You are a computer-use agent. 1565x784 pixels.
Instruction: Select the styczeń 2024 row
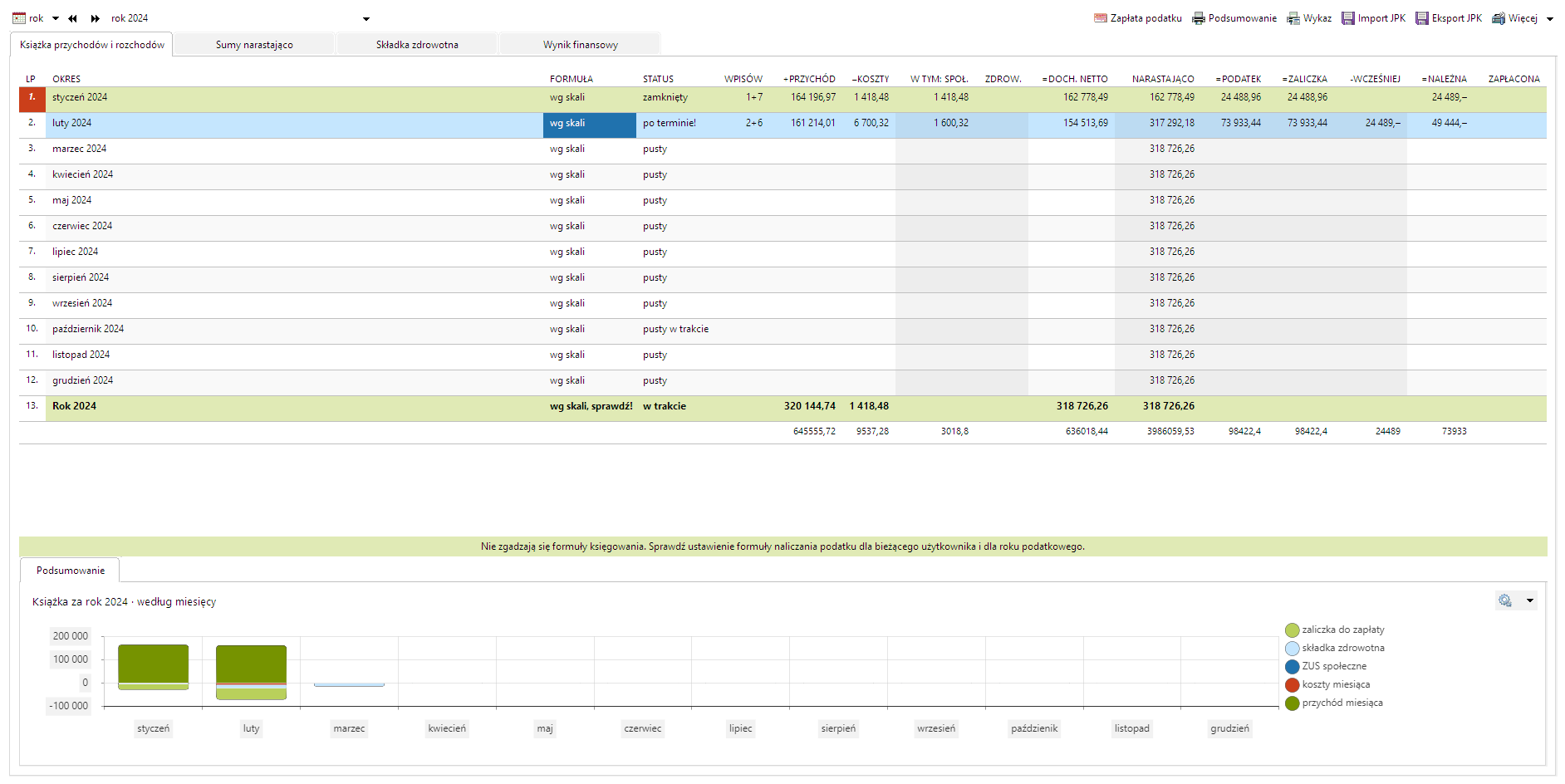pos(80,97)
